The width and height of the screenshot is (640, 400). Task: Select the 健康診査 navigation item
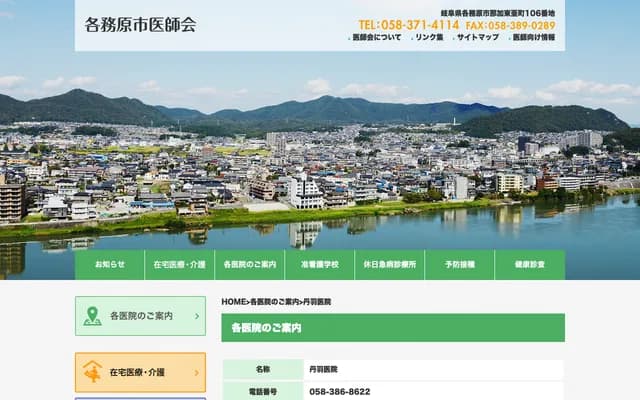point(530,264)
